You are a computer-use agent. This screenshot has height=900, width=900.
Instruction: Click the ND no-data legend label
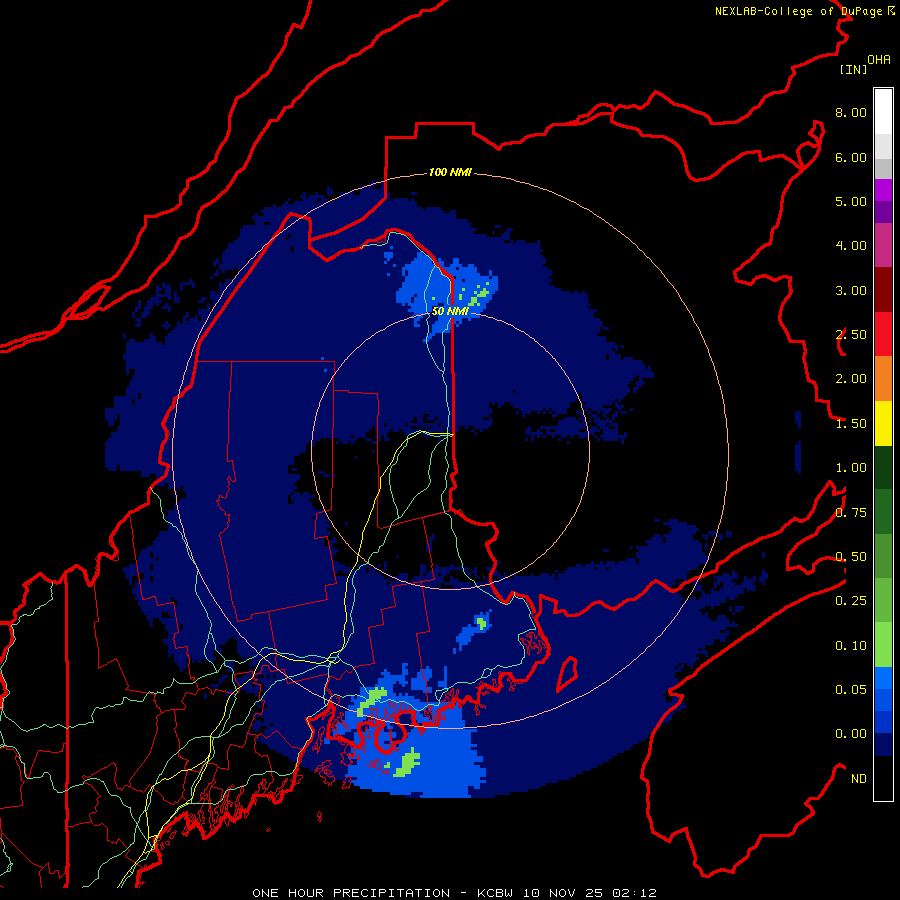(x=859, y=779)
